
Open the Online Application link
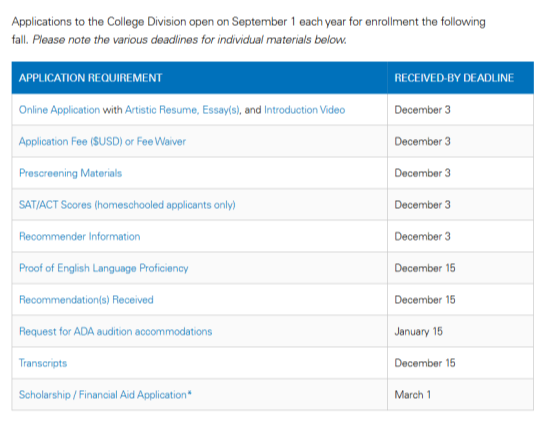coord(59,110)
